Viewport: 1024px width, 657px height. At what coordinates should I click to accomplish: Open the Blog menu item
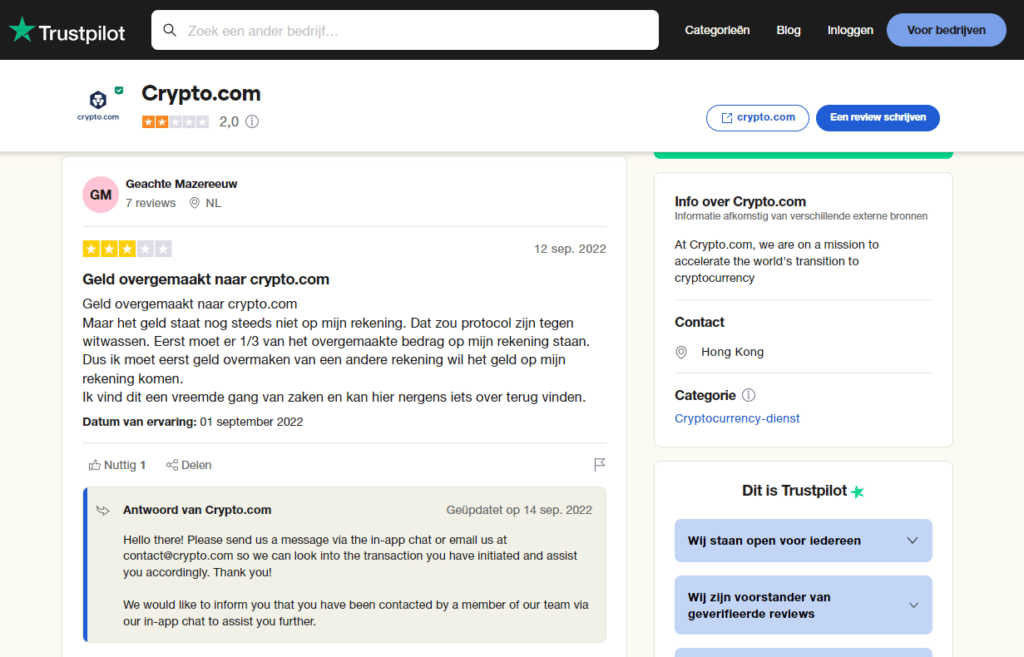788,30
